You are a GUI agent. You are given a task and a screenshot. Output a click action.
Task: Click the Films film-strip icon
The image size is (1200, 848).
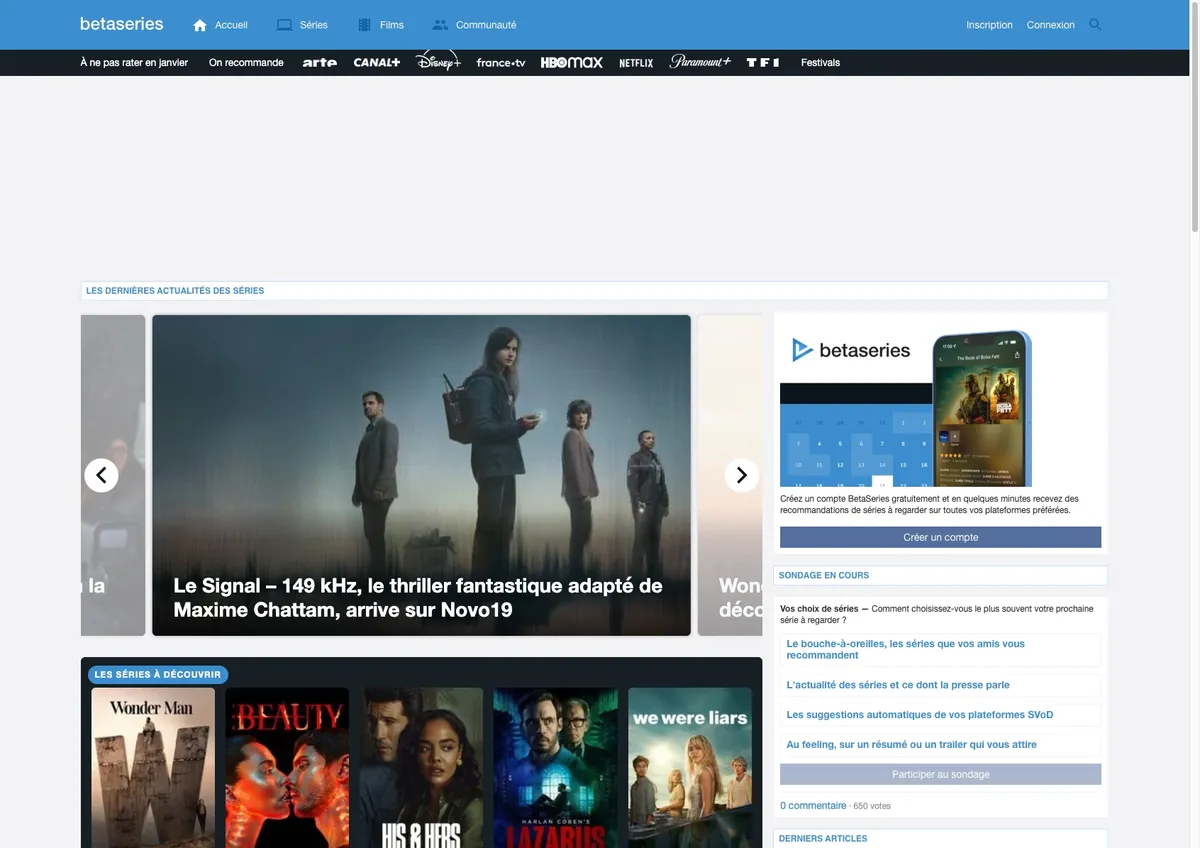pos(364,25)
